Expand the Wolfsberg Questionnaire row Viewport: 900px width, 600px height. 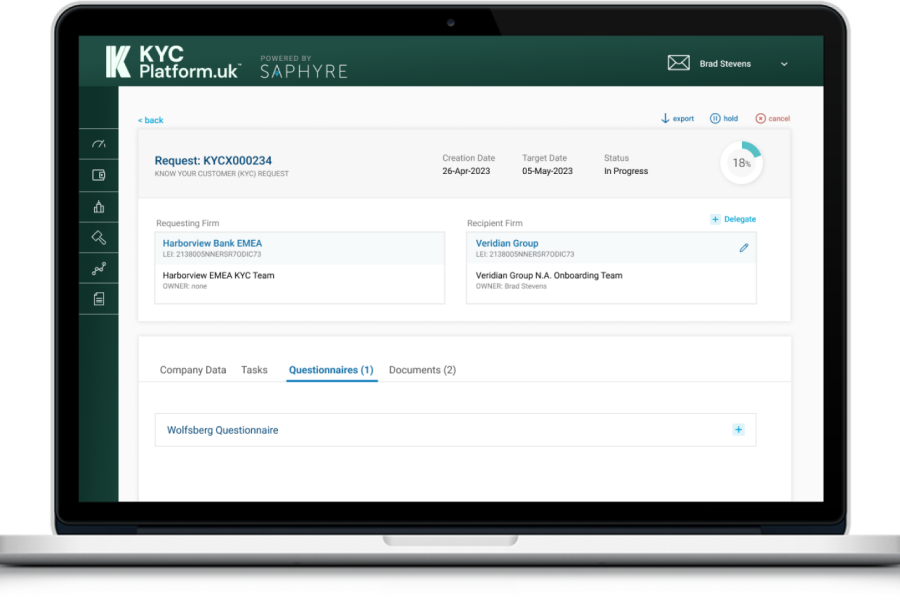738,430
